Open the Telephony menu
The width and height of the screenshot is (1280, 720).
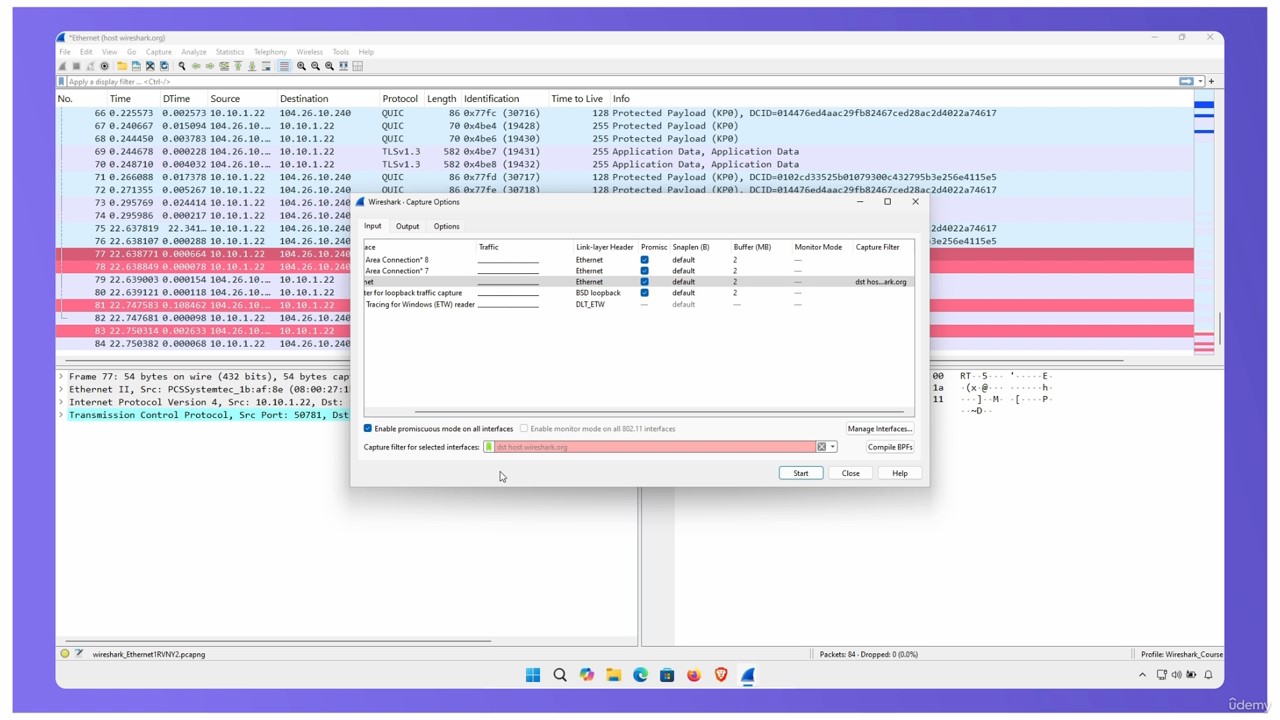[270, 52]
